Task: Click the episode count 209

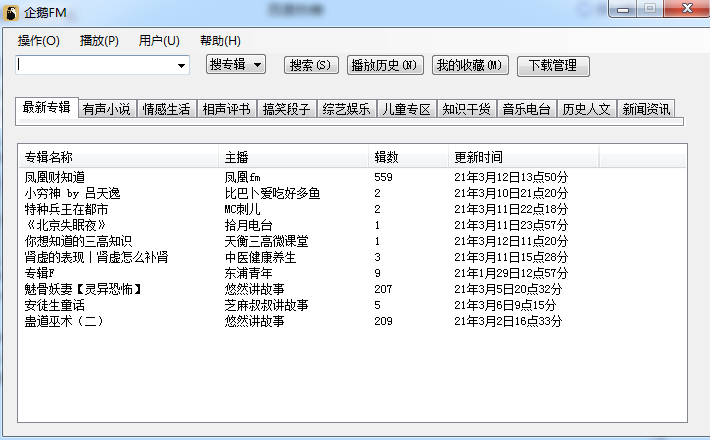Action: pyautogui.click(x=384, y=321)
